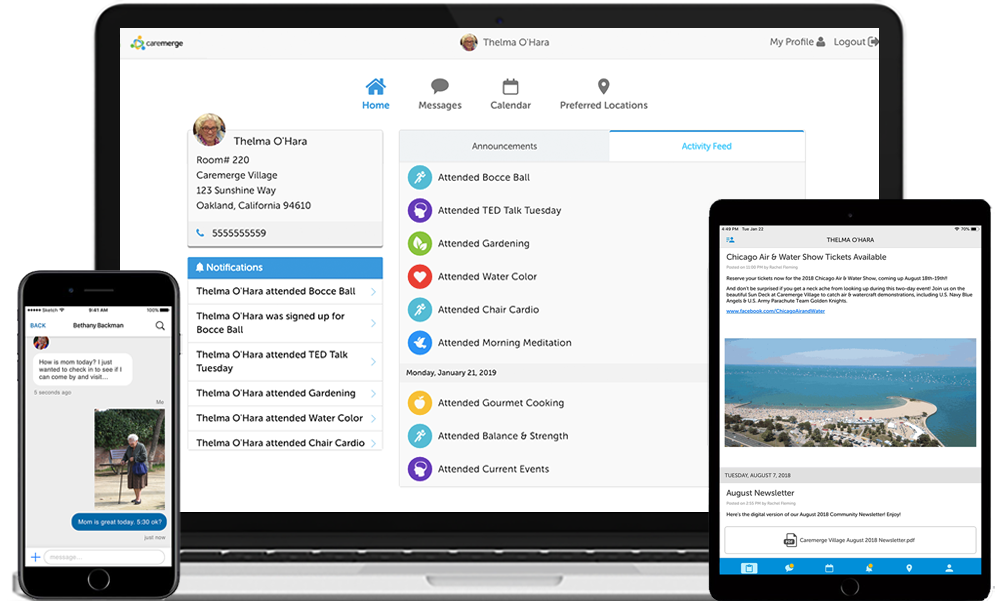Open search with the magnifier on the phone
Screen dimensions: 1000x601
tap(160, 324)
